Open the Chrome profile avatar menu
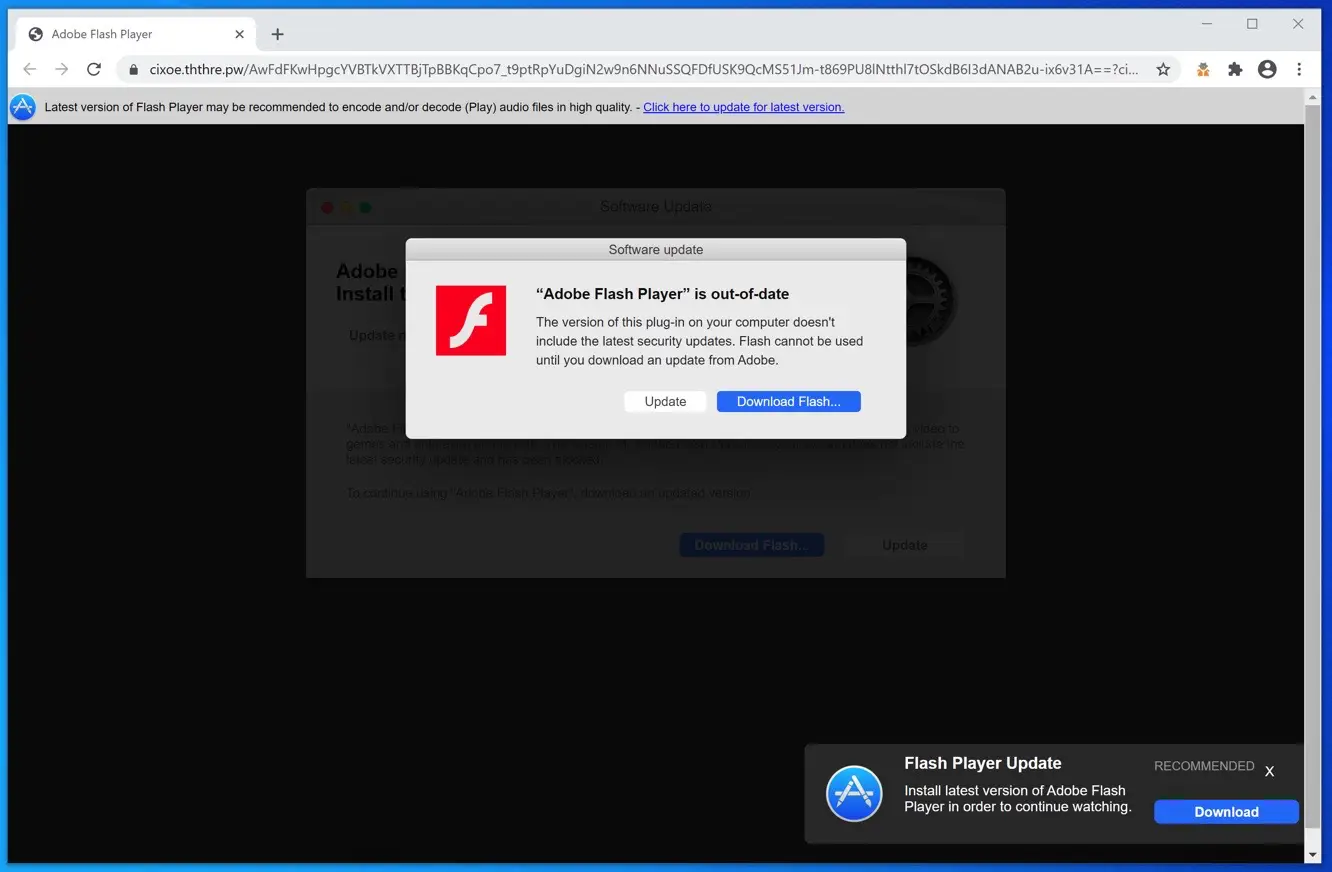This screenshot has width=1332, height=872. tap(1267, 69)
